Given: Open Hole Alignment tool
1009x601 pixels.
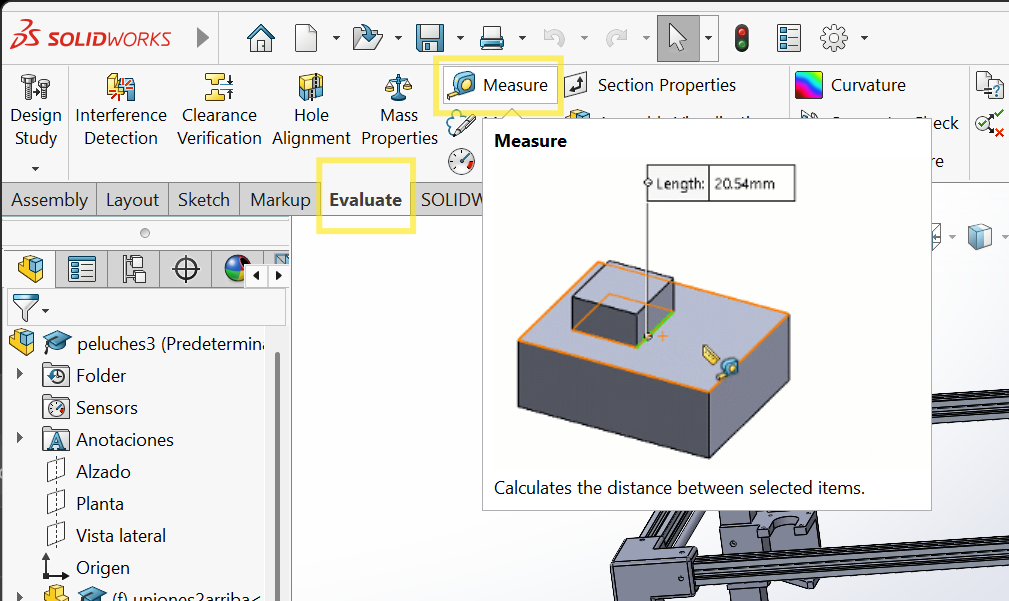Looking at the screenshot, I should pyautogui.click(x=311, y=111).
